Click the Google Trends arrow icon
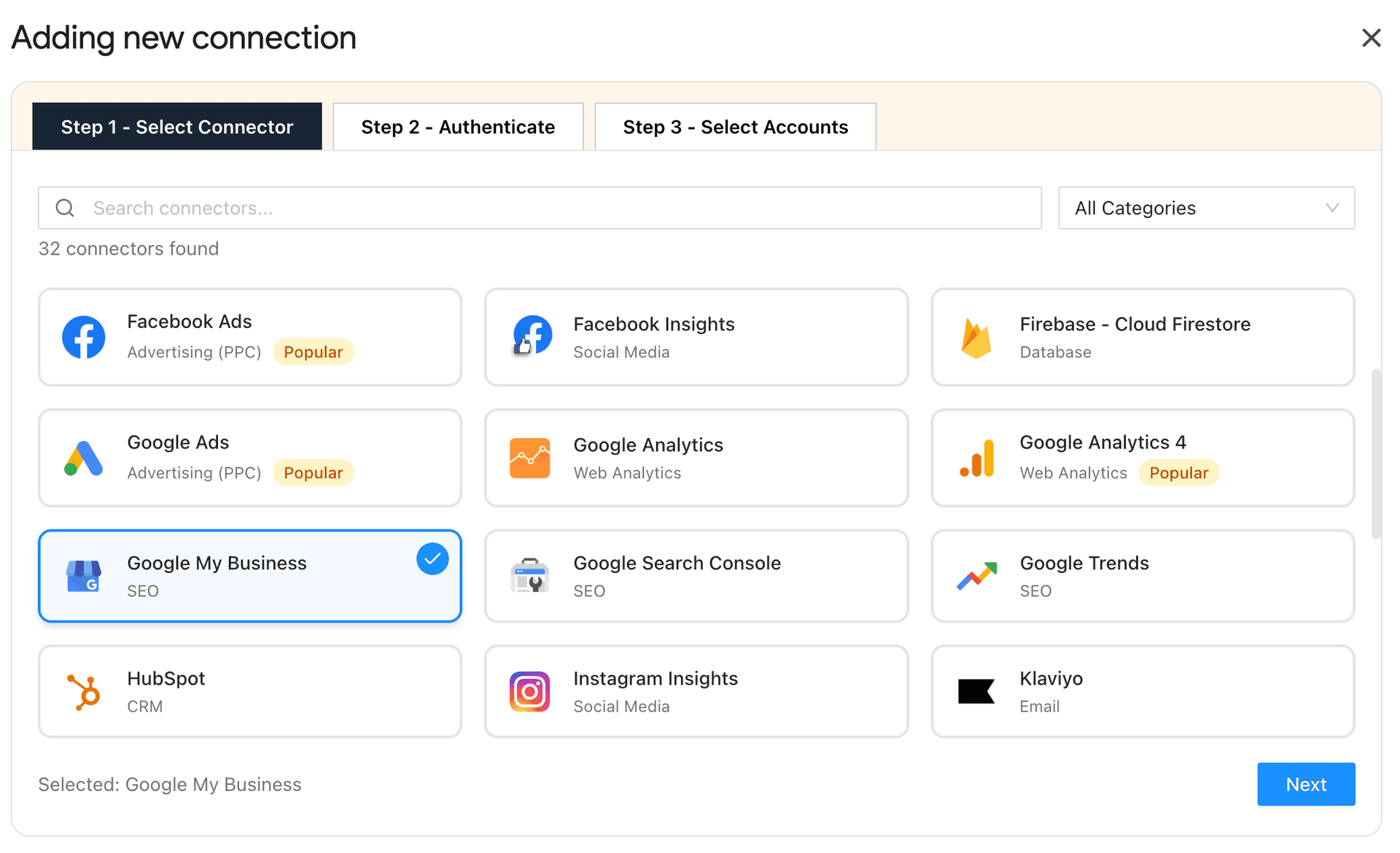Image resolution: width=1400 pixels, height=853 pixels. (x=976, y=576)
